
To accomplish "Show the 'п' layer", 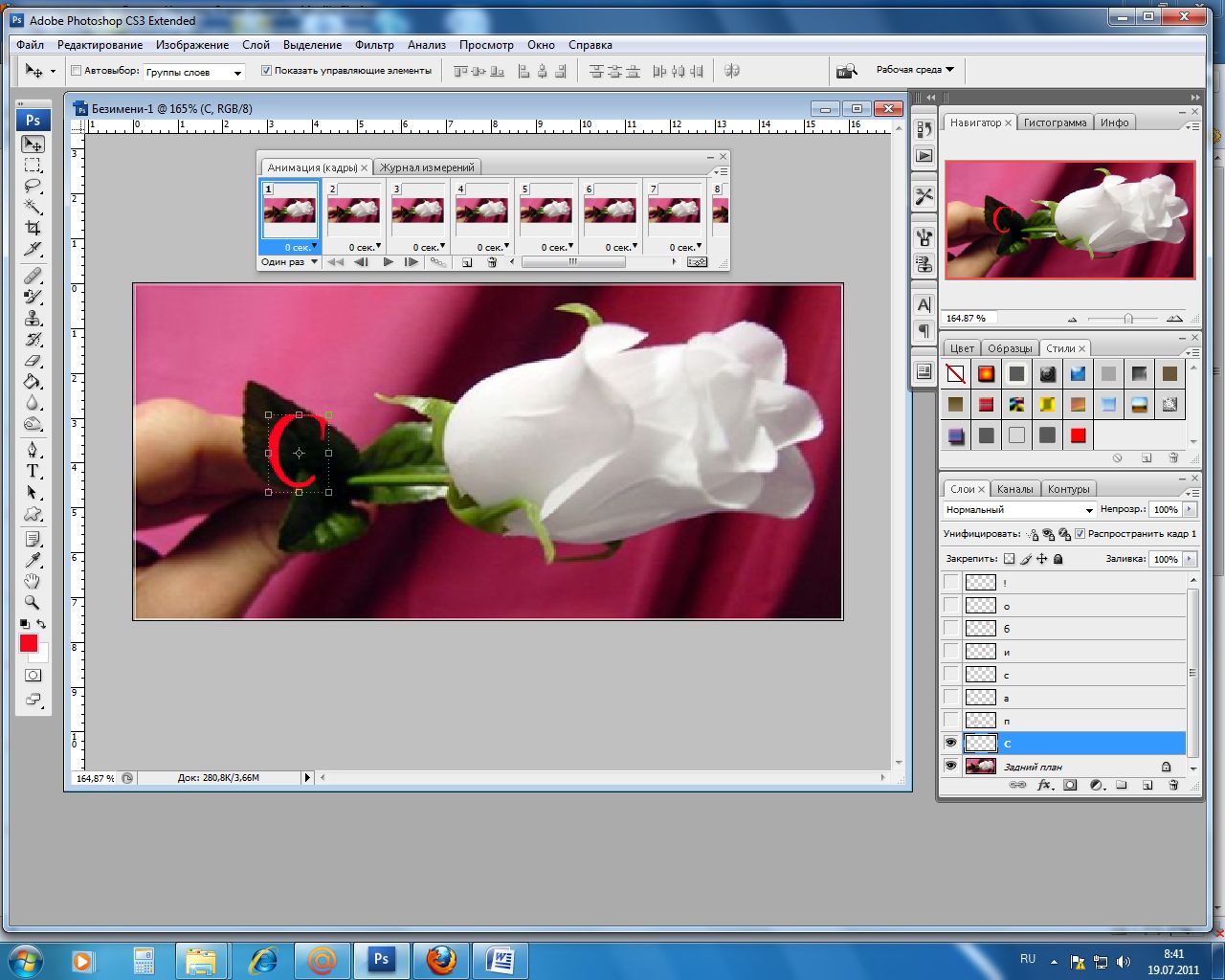I will click(950, 720).
